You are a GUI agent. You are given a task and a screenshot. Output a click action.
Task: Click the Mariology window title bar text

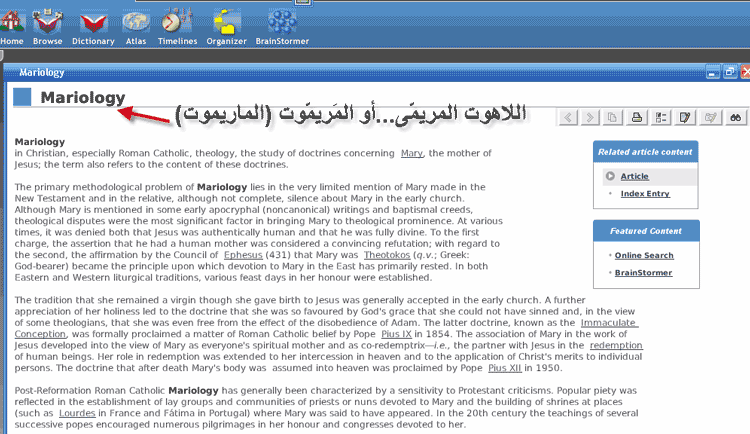click(x=42, y=73)
